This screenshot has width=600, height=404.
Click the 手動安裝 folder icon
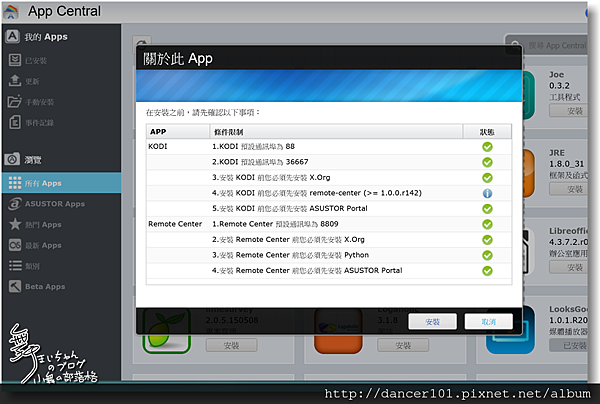point(15,101)
